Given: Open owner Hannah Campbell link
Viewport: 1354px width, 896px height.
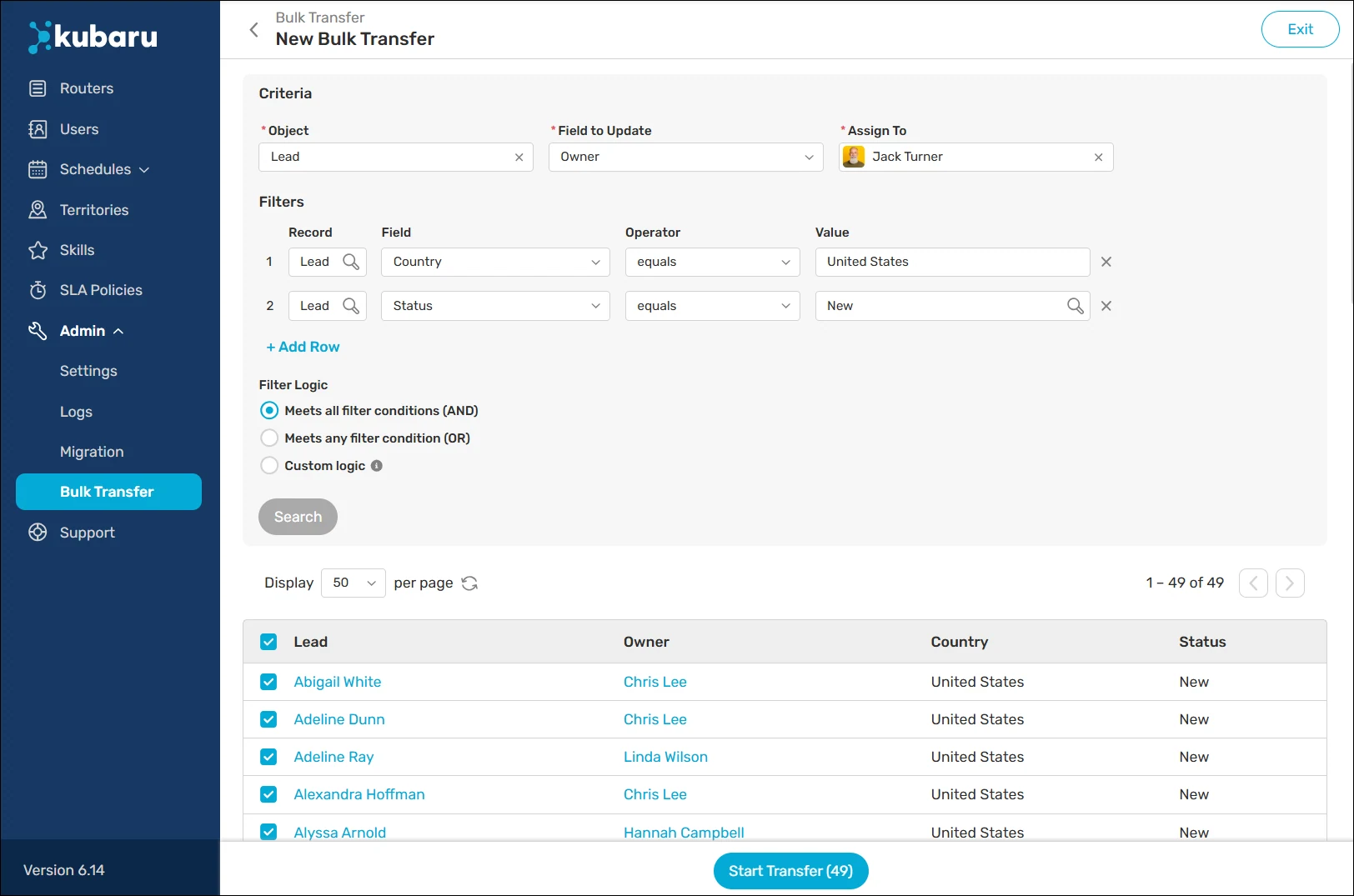Looking at the screenshot, I should click(684, 832).
